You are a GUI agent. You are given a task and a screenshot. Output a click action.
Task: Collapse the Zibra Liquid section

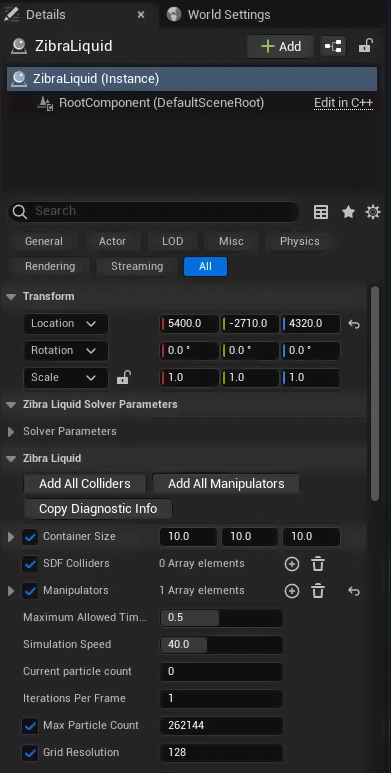pos(11,459)
